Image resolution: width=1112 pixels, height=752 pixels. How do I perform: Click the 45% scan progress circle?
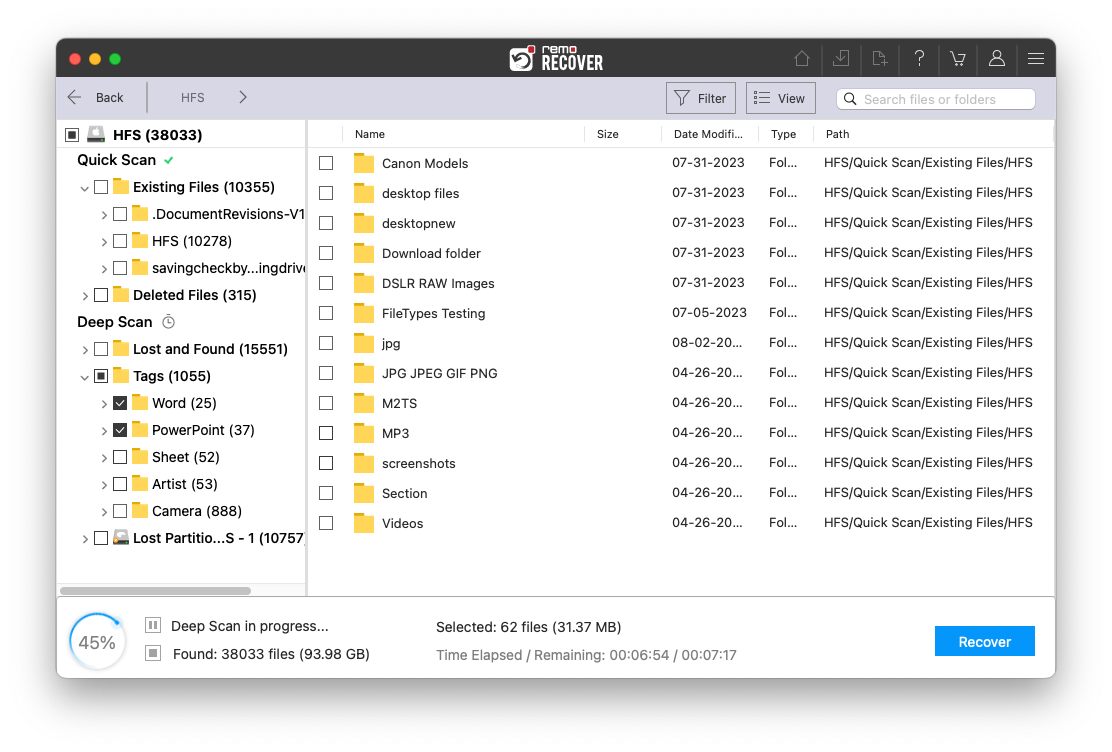[97, 640]
